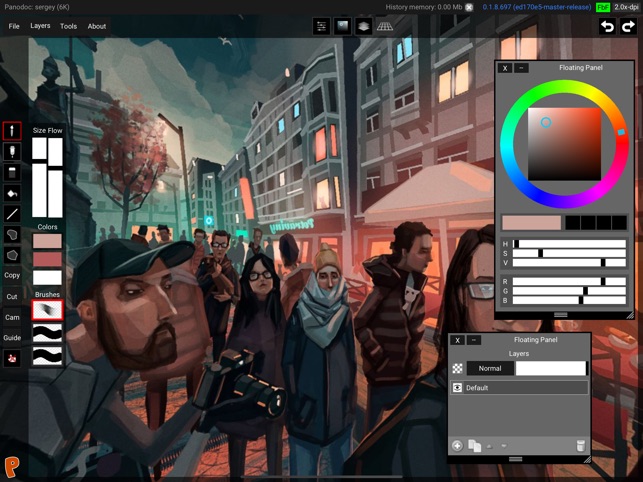The height and width of the screenshot is (482, 643).
Task: Hide the Default layer with eye icon
Action: tap(457, 388)
